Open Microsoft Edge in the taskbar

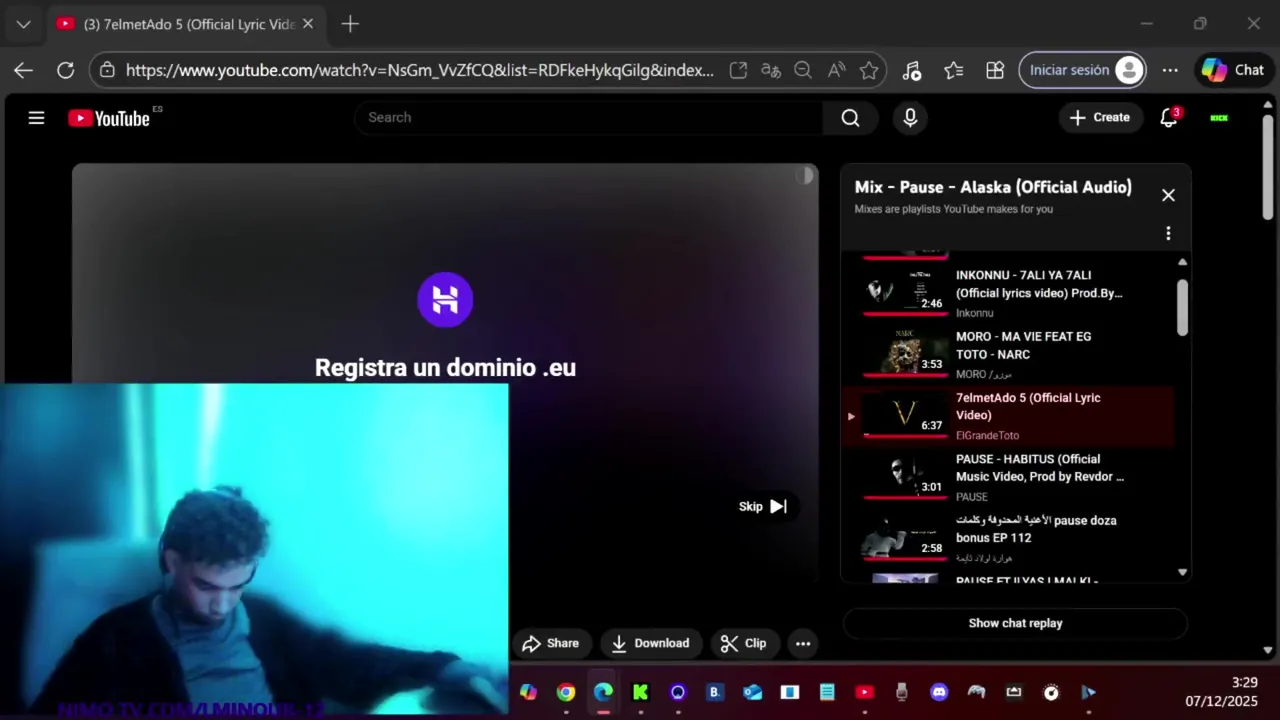603,692
